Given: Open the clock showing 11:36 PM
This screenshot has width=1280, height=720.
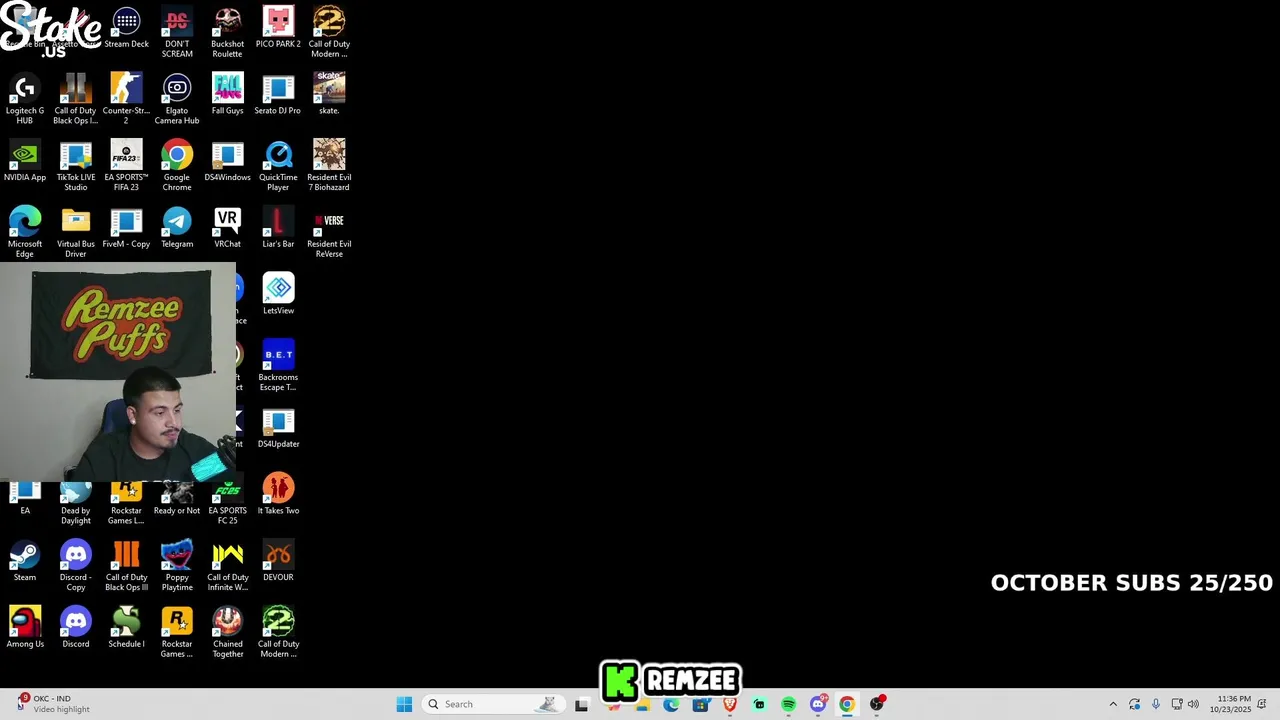Looking at the screenshot, I should pyautogui.click(x=1230, y=704).
